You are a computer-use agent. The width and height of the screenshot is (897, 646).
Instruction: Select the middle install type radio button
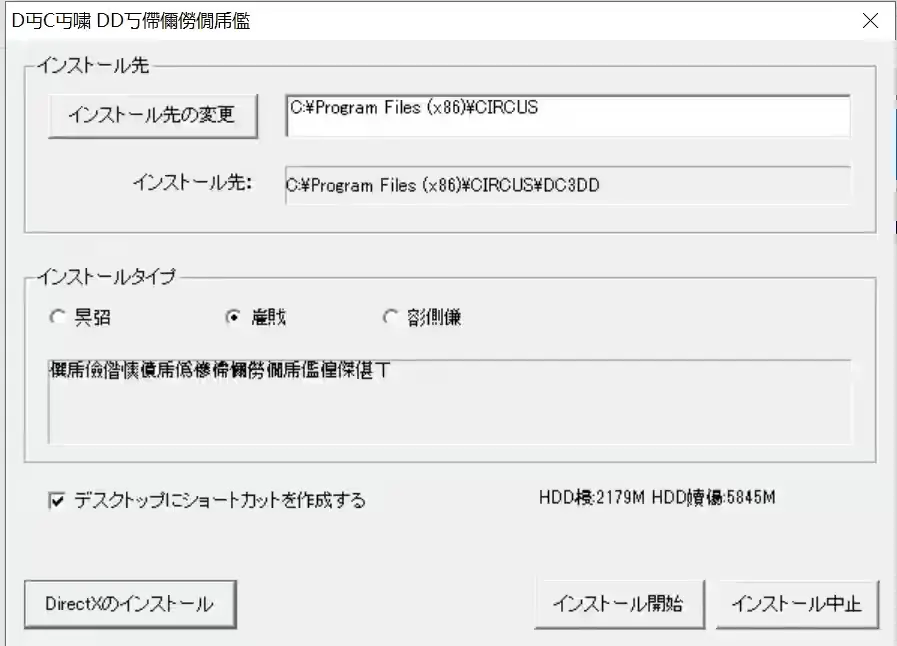point(233,317)
